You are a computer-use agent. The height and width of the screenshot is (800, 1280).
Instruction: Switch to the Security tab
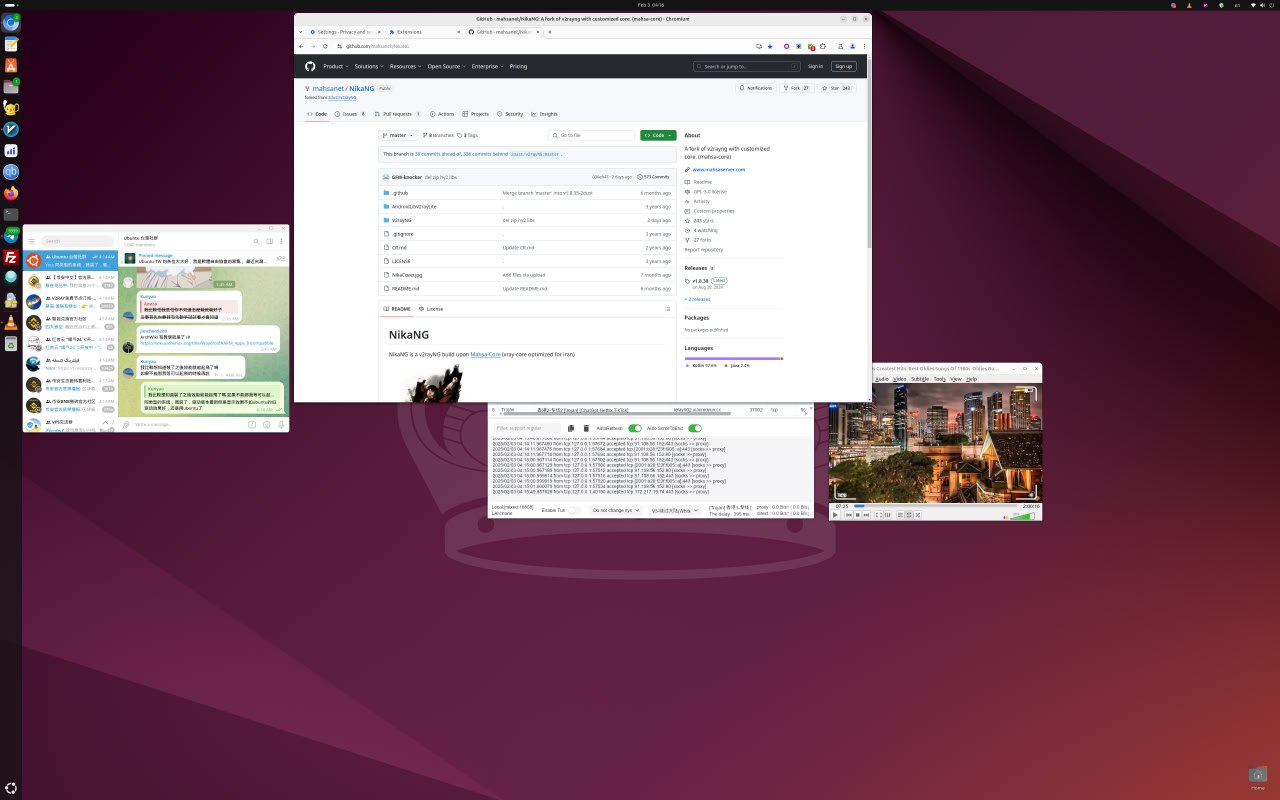(x=510, y=114)
